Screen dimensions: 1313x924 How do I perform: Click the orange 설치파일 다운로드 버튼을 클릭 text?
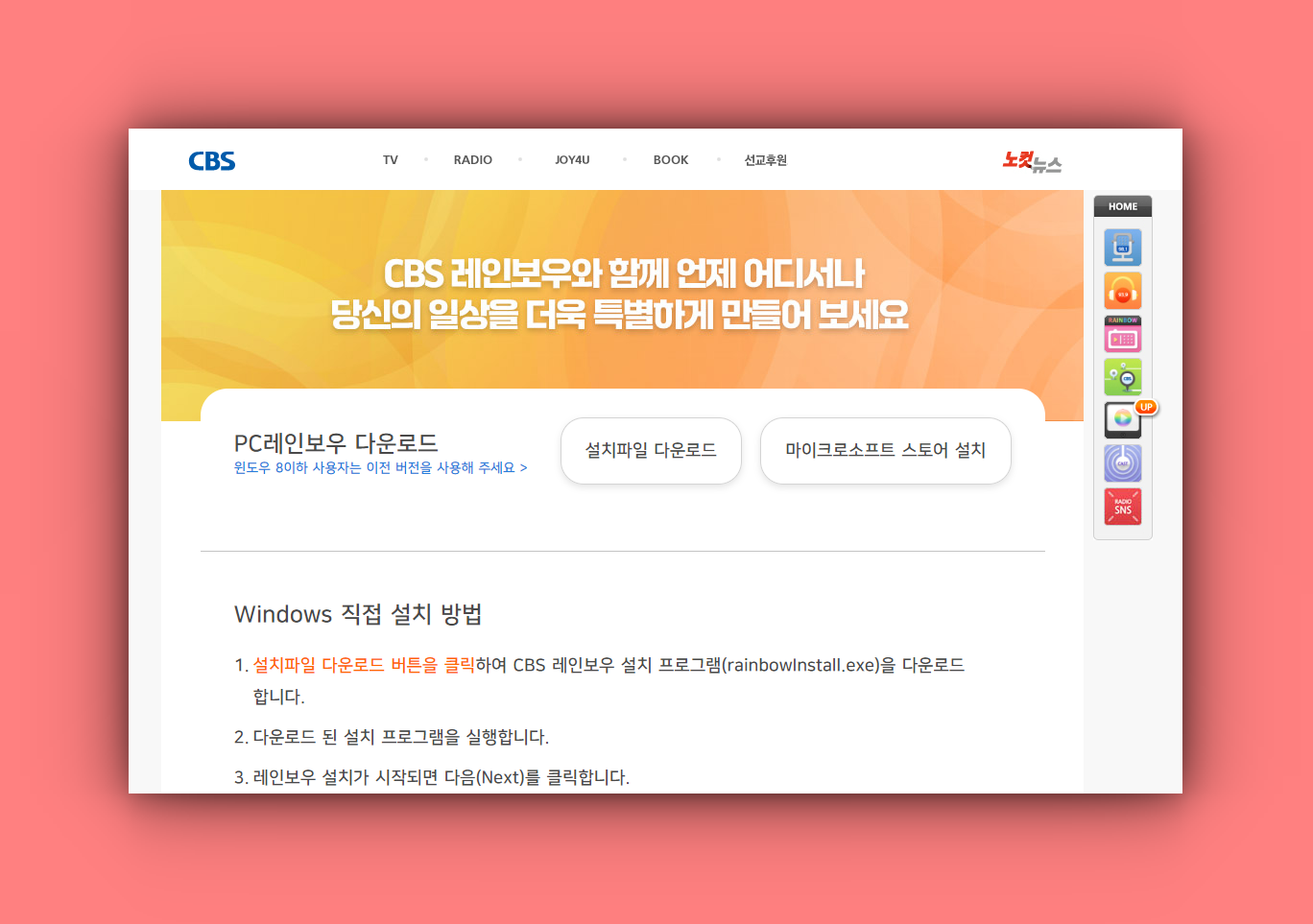(364, 665)
